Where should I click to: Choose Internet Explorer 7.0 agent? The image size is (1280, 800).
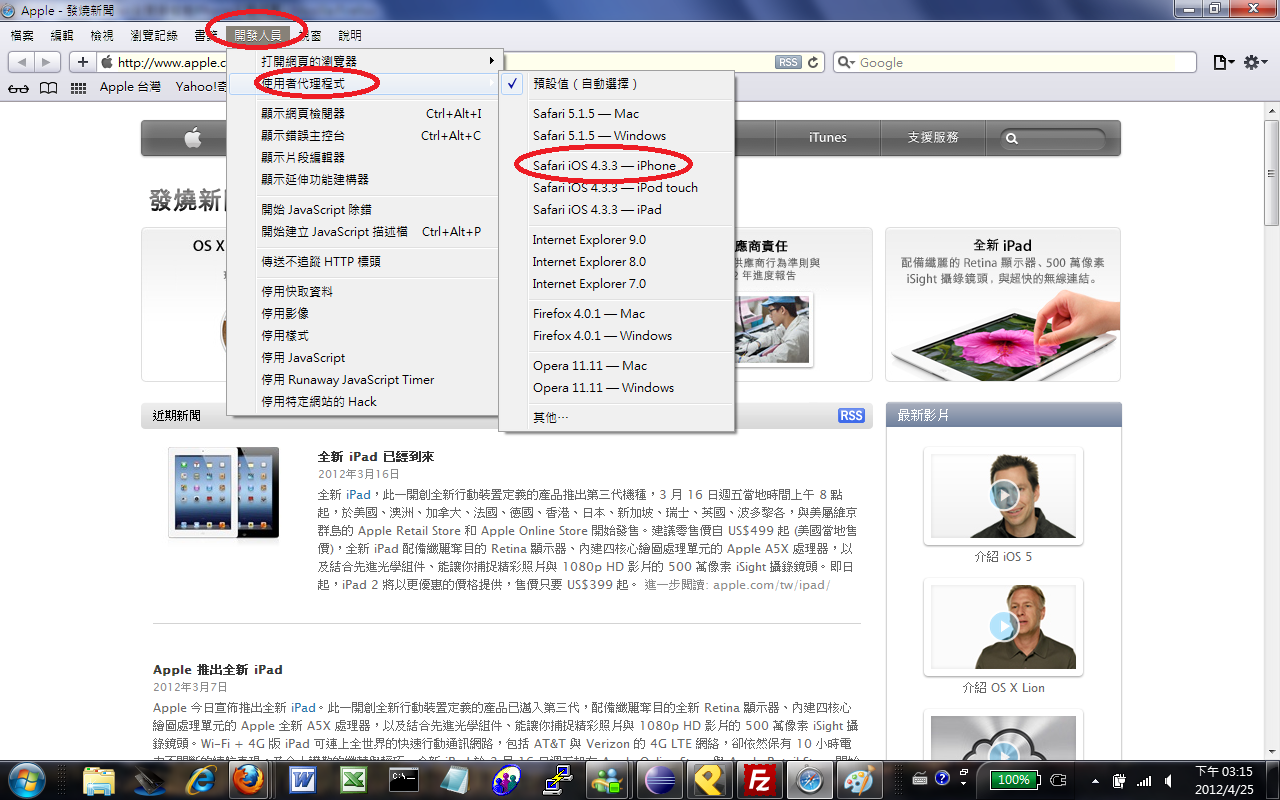click(617, 283)
